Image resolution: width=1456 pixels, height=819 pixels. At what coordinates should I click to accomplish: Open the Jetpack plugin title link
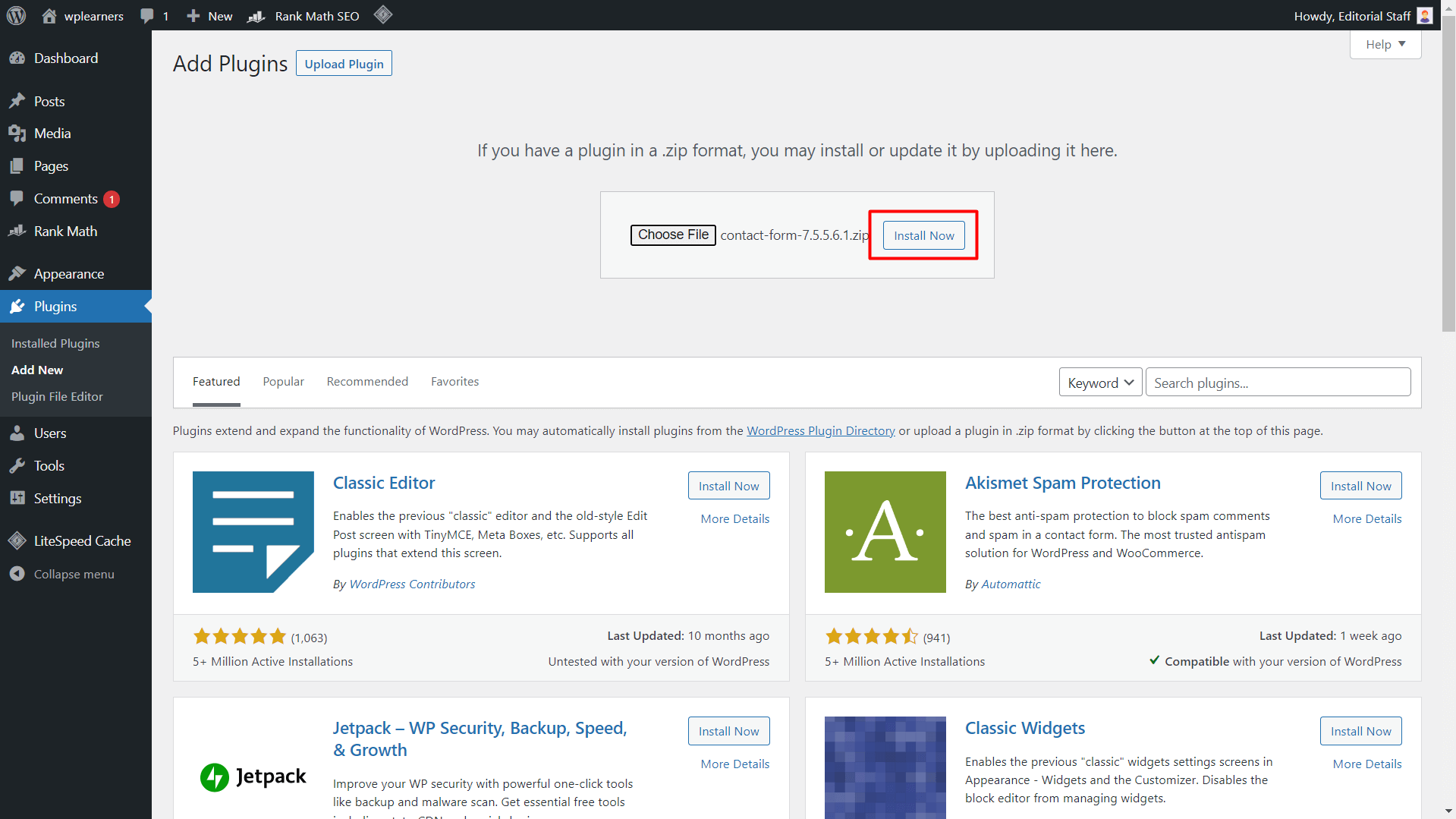(x=480, y=739)
